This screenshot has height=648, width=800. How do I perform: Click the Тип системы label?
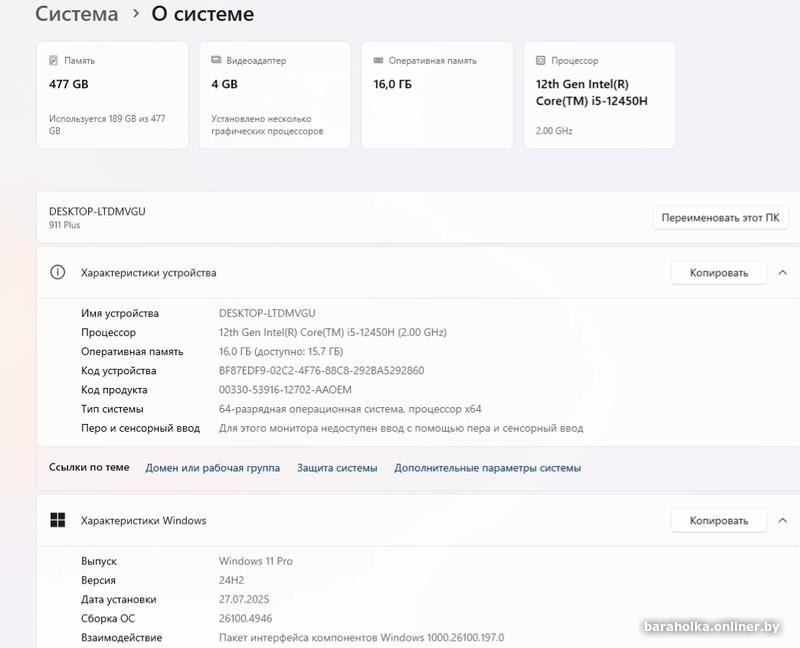coord(112,409)
